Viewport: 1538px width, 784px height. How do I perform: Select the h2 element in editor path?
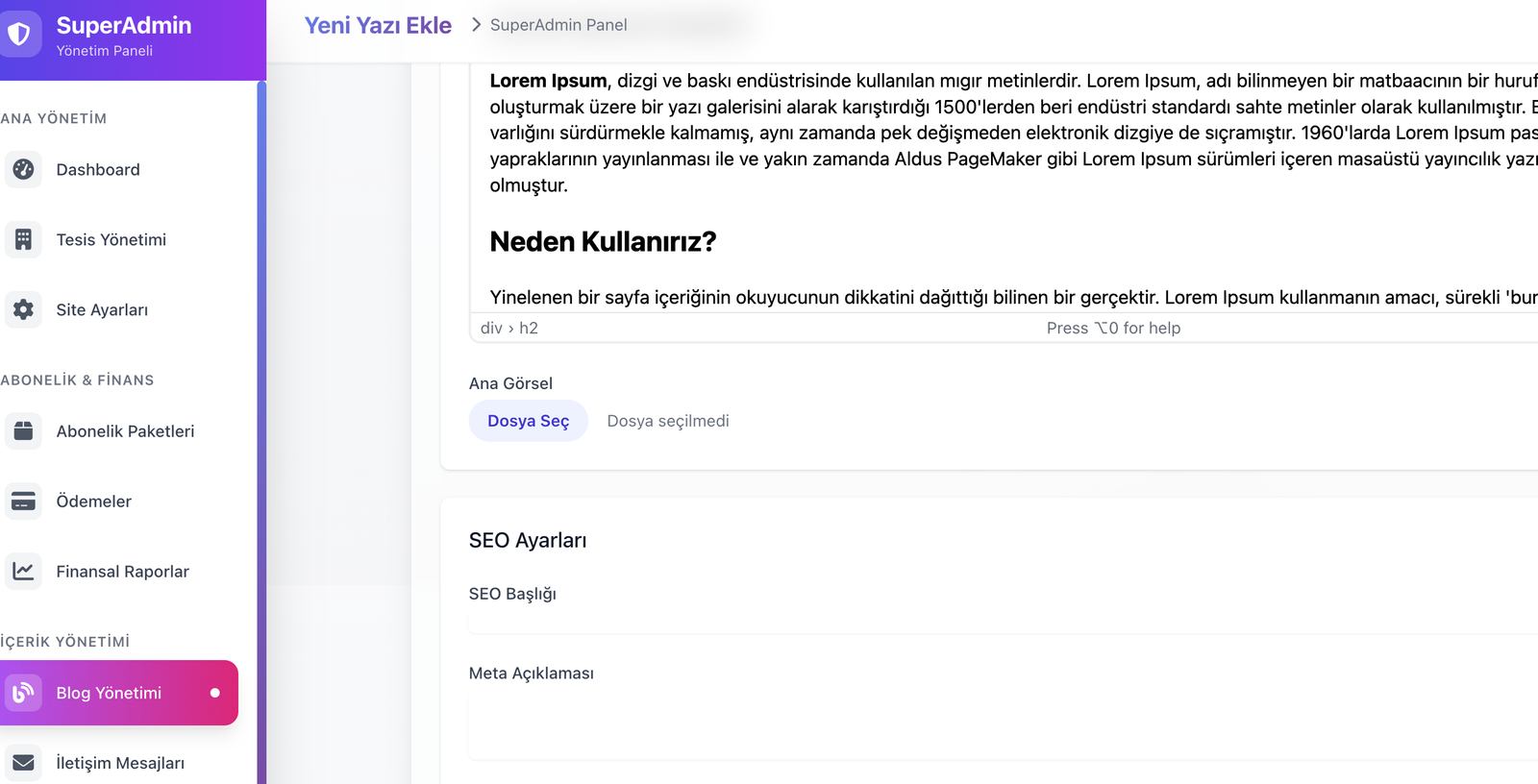(529, 329)
